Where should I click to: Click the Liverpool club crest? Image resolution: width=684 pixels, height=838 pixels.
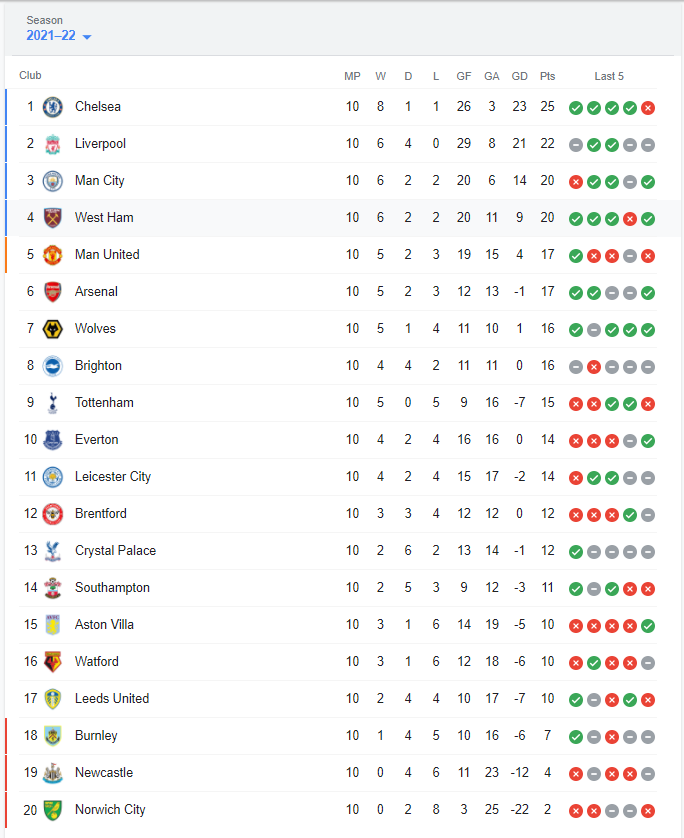(52, 144)
